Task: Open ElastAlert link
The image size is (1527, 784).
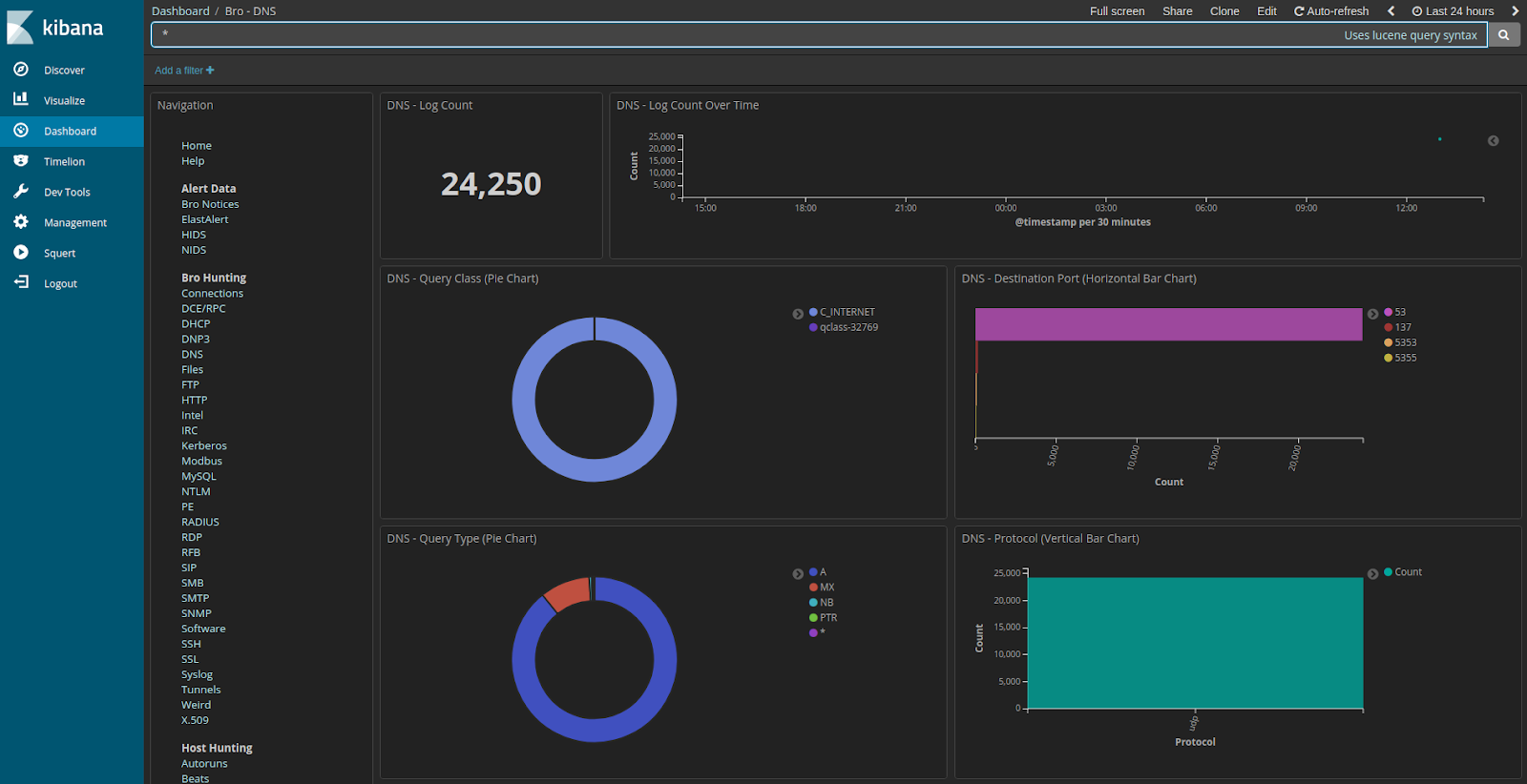Action: tap(204, 219)
